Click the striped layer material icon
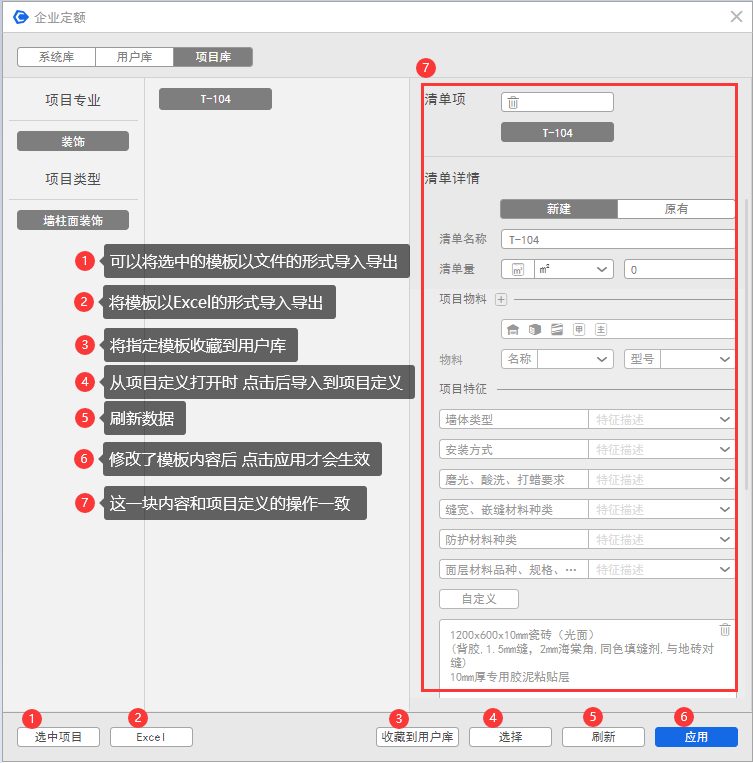 pos(557,329)
